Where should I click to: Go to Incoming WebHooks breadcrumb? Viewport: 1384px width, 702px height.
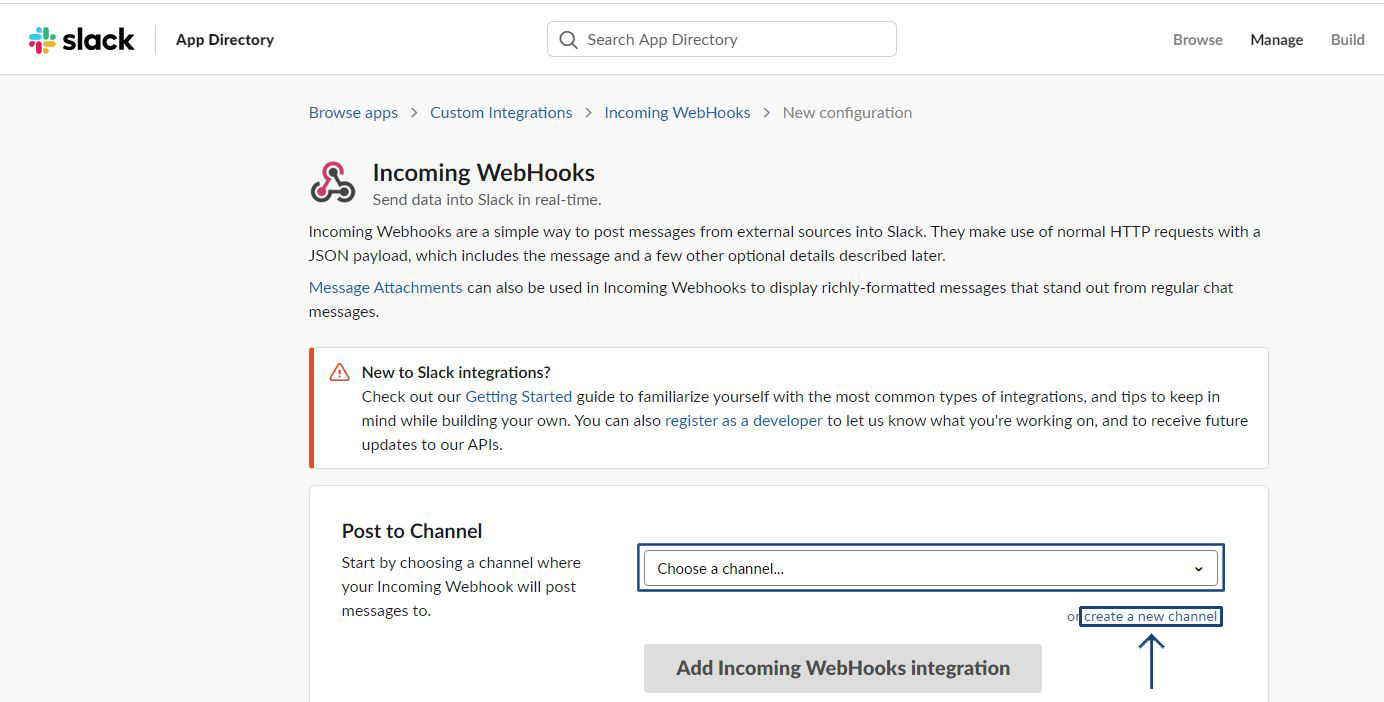[677, 113]
